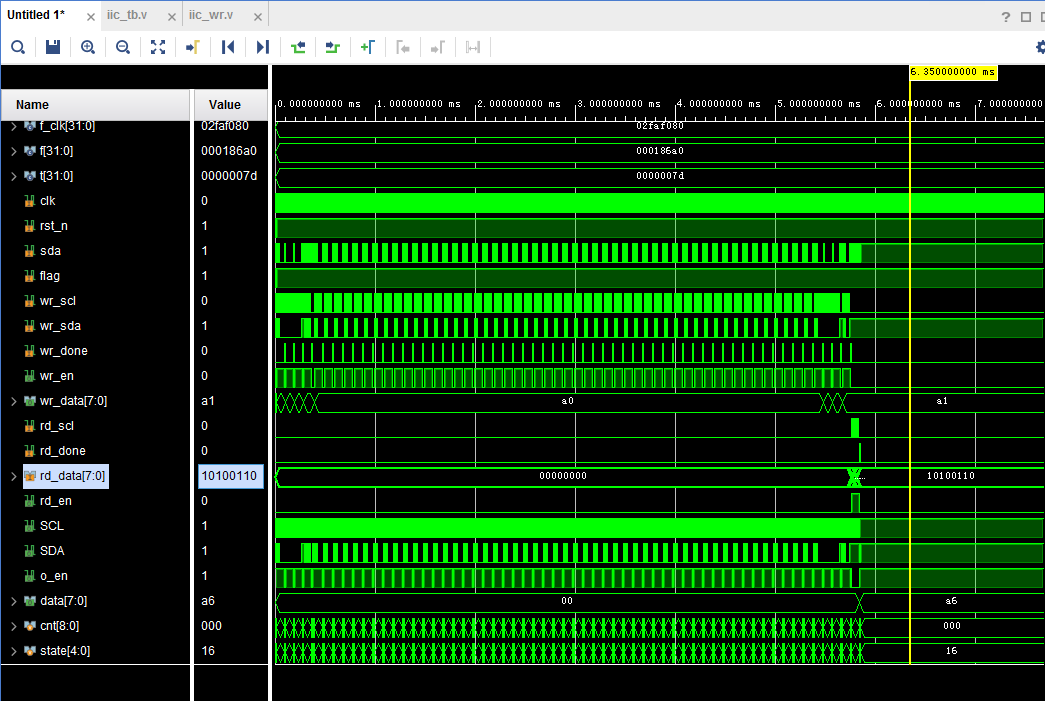Go to next transition of selected signal

tap(332, 46)
